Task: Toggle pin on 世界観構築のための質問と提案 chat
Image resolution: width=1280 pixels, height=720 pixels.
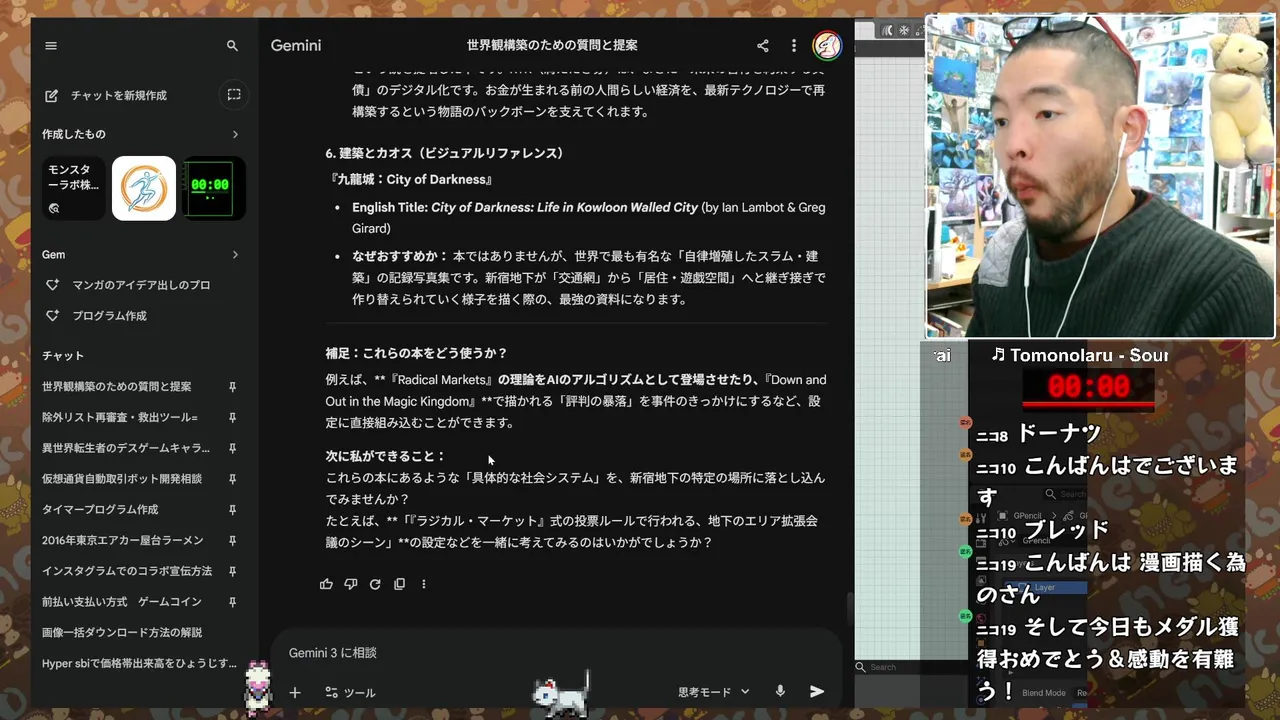Action: [232, 387]
